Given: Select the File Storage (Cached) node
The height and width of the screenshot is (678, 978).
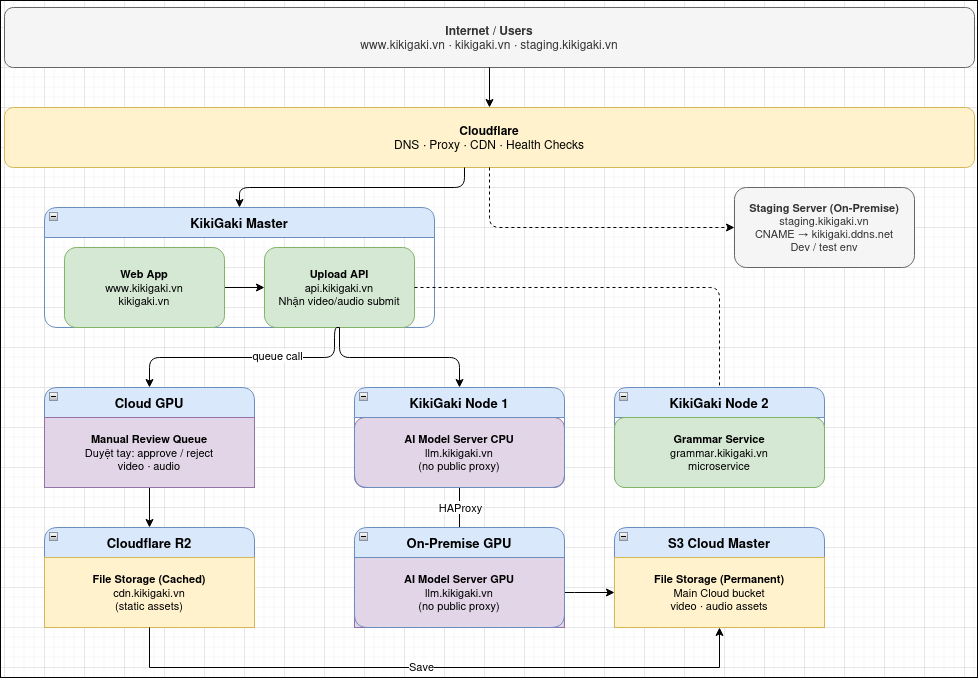Looking at the screenshot, I should (x=149, y=593).
